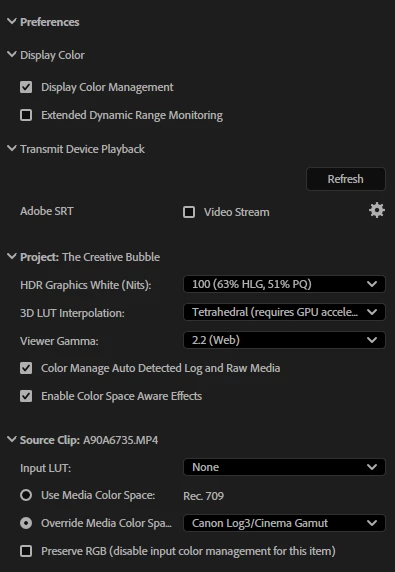Collapse the Preferences section
The image size is (395, 572).
click(12, 22)
